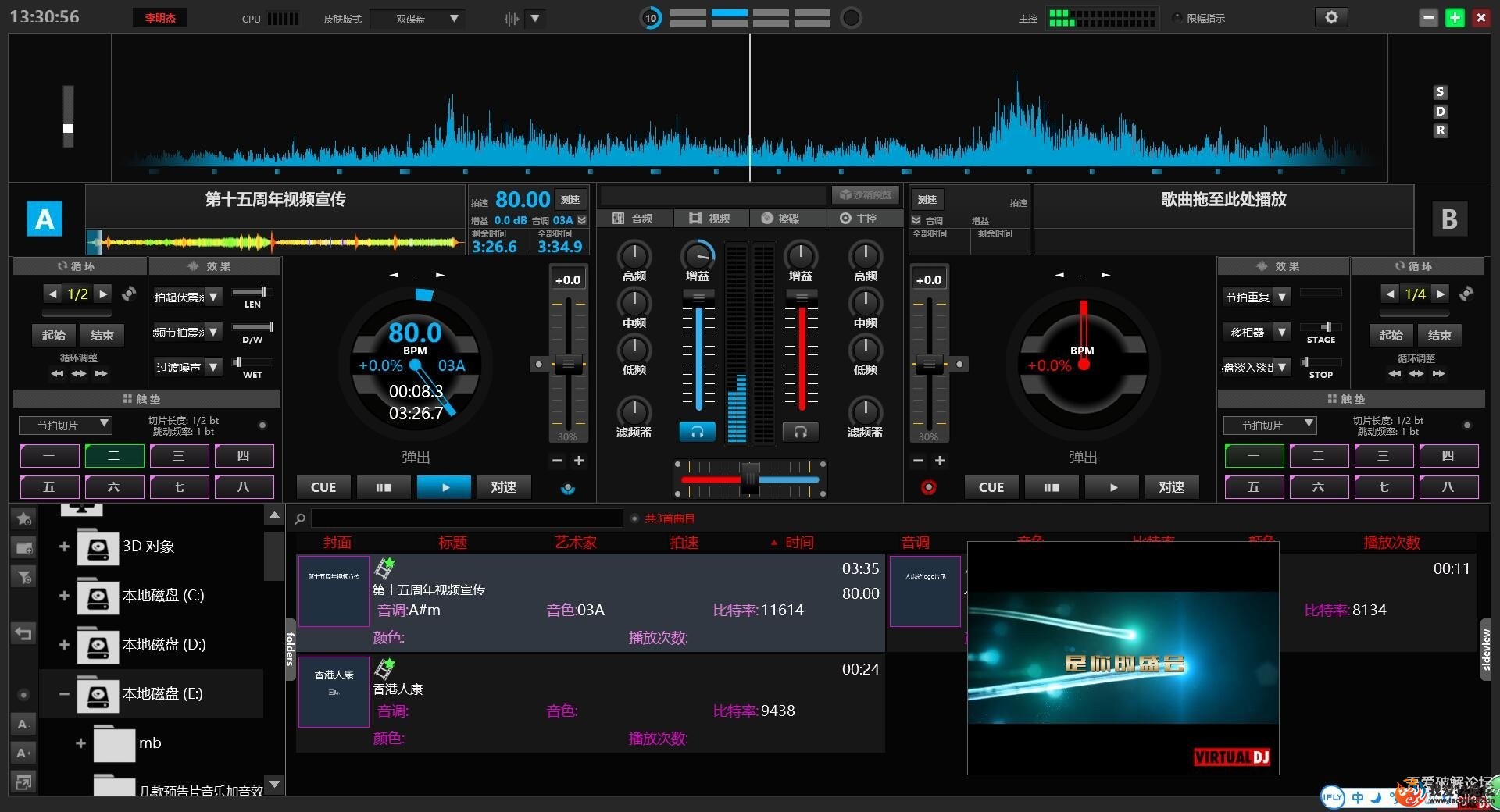Toggle deck B pitch lock dot beside slider
The height and width of the screenshot is (812, 1500).
click(x=959, y=365)
